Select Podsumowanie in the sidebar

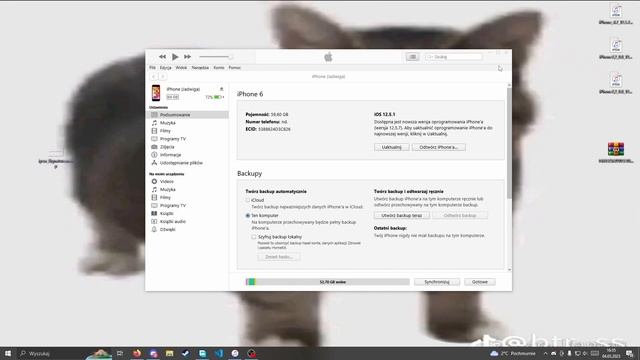[x=188, y=115]
